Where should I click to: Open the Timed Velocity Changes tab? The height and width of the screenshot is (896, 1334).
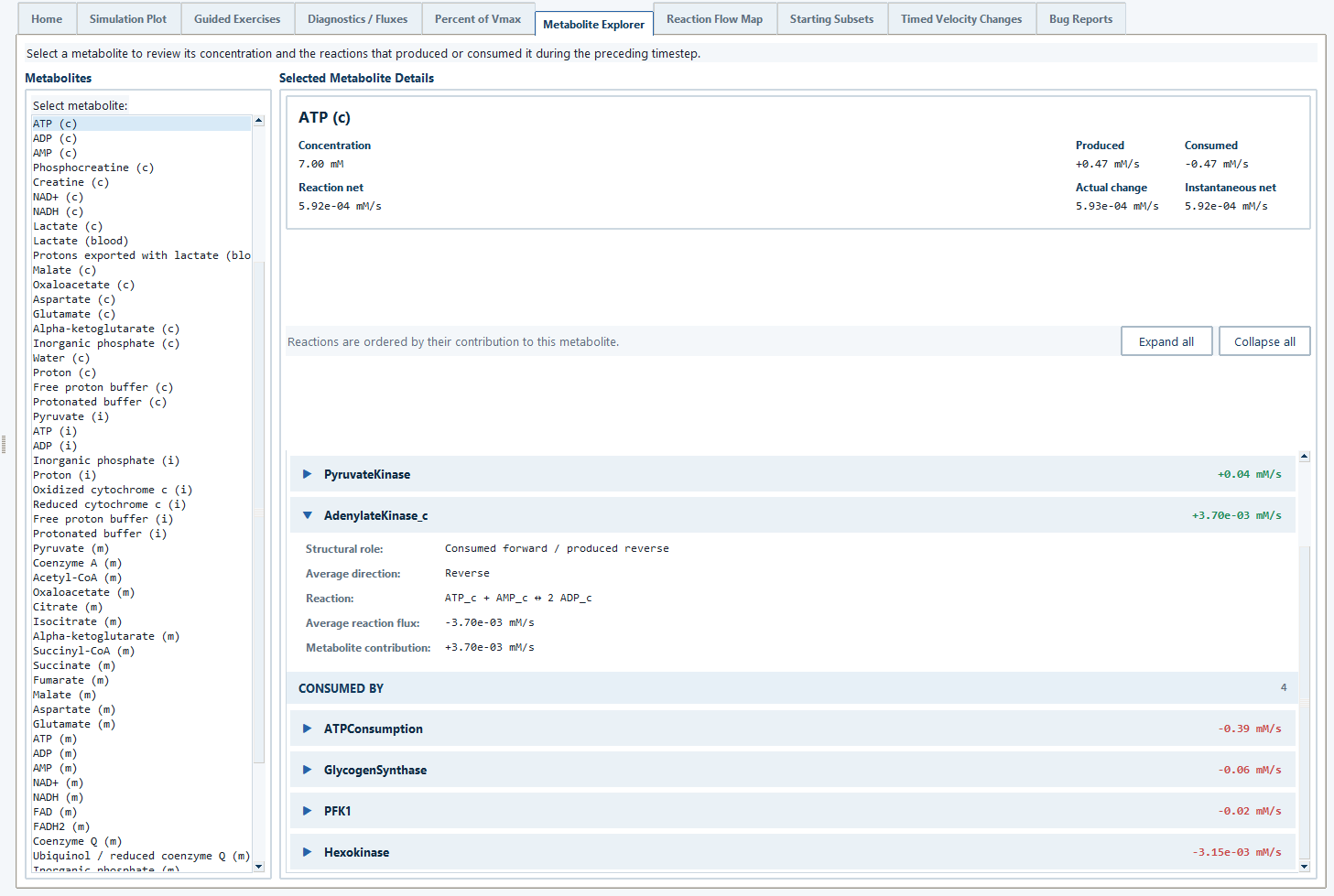click(961, 19)
